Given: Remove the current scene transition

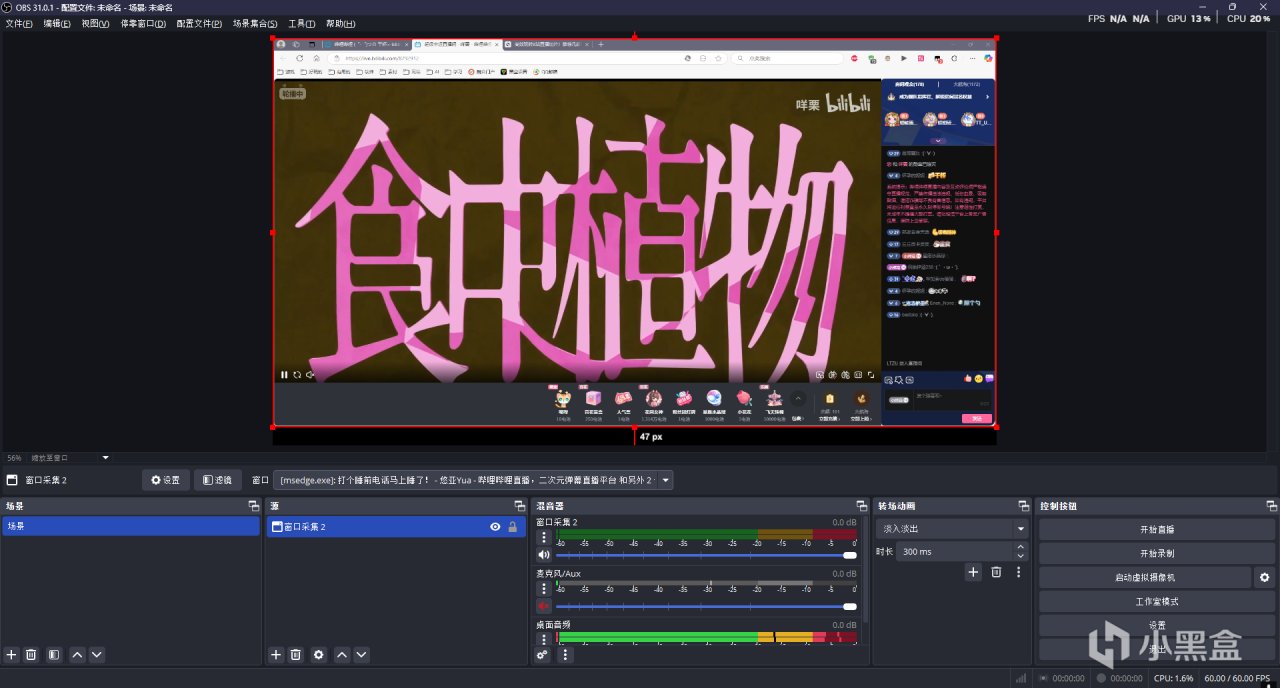Looking at the screenshot, I should click(x=996, y=572).
